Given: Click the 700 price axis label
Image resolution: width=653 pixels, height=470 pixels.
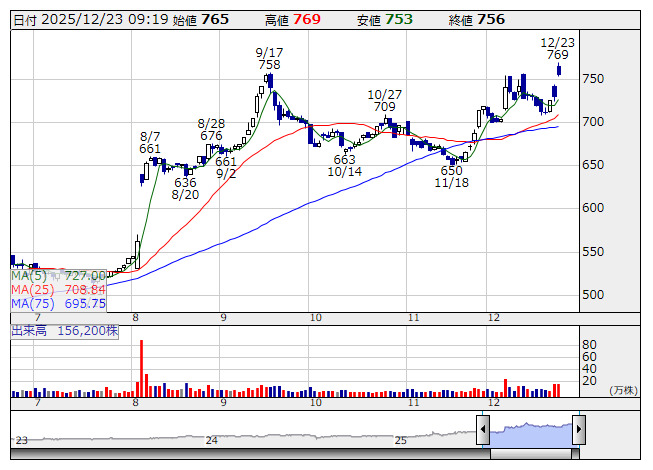Looking at the screenshot, I should pyautogui.click(x=593, y=122).
